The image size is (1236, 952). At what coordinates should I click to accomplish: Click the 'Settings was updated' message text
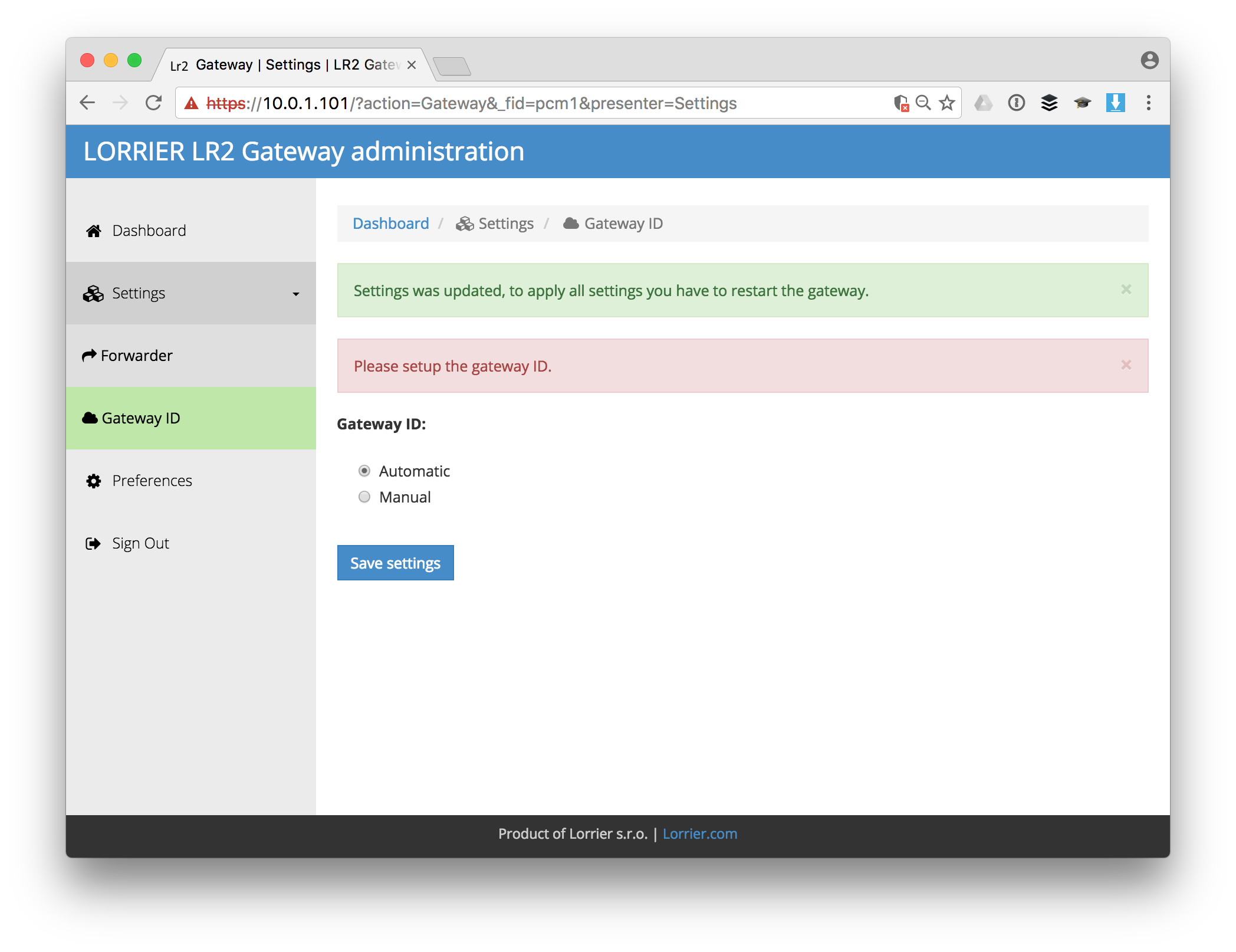(x=611, y=291)
